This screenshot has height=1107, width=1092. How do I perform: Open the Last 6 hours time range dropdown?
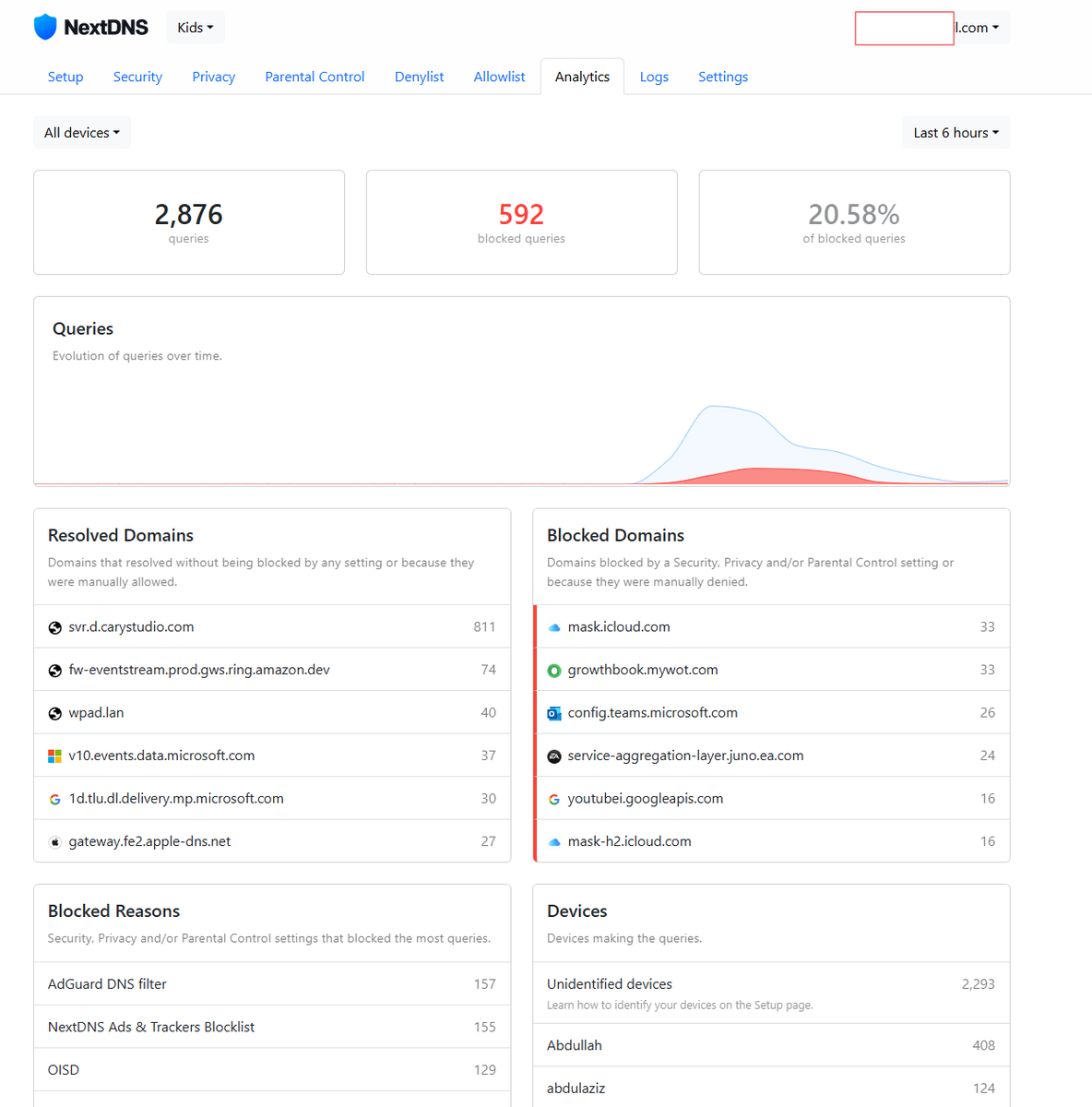coord(956,133)
